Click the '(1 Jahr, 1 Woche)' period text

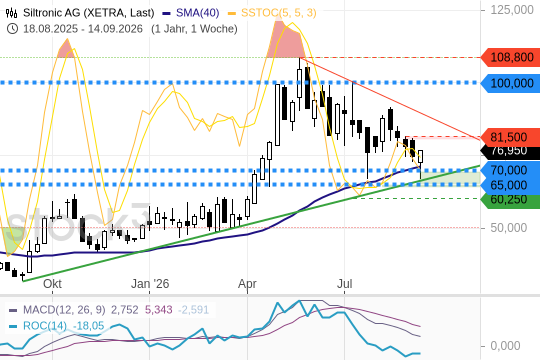tap(194, 29)
